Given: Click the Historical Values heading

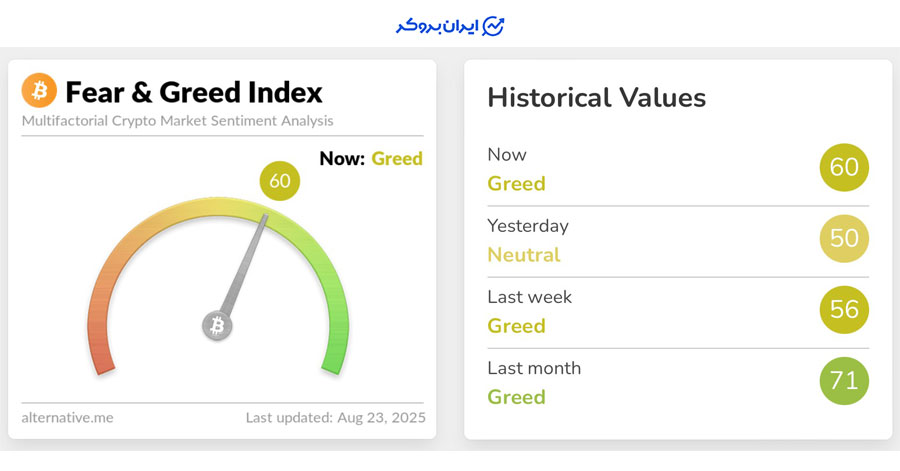Looking at the screenshot, I should coord(596,98).
